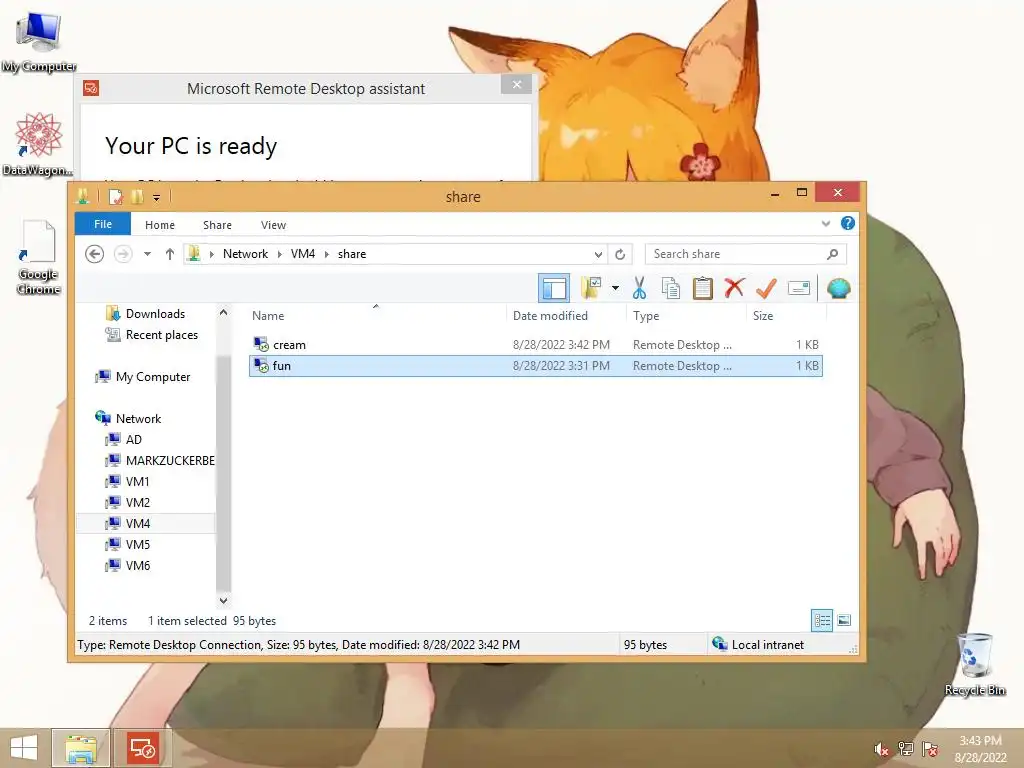This screenshot has width=1024, height=768.
Task: Select the fun remote desktop file
Action: [x=536, y=366]
